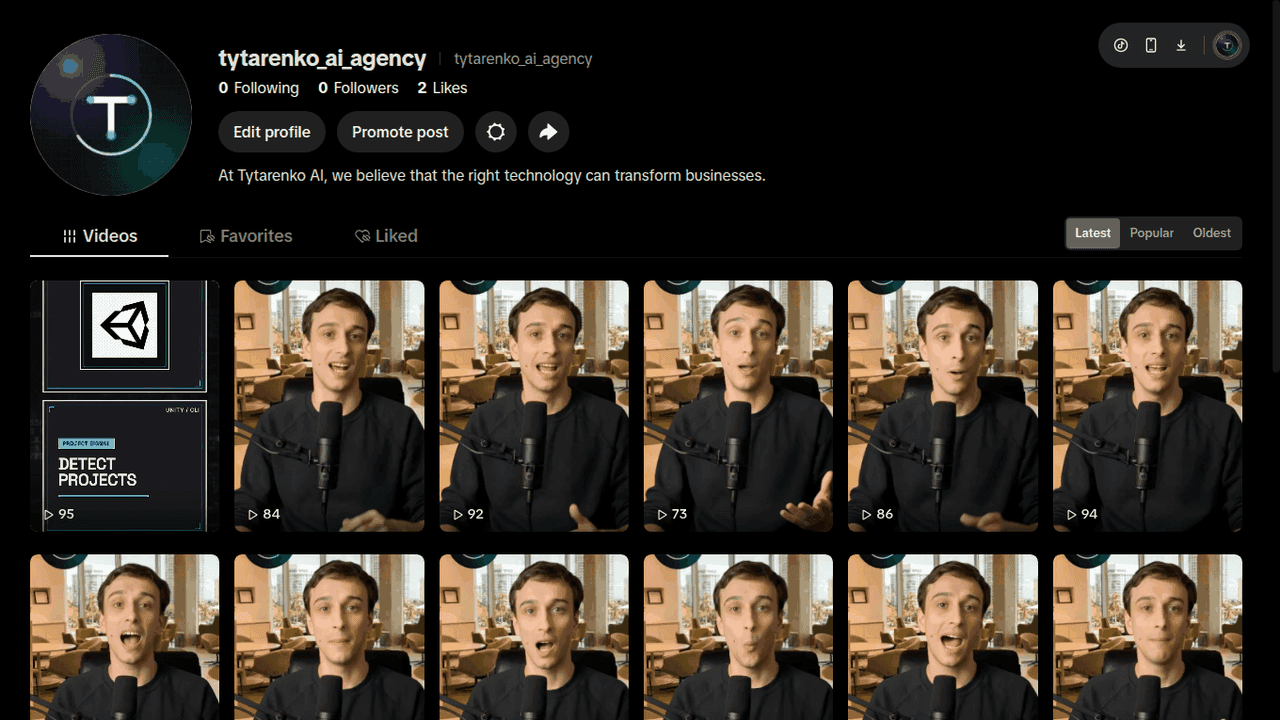Sort videos by Oldest
This screenshot has height=720, width=1280.
point(1212,233)
